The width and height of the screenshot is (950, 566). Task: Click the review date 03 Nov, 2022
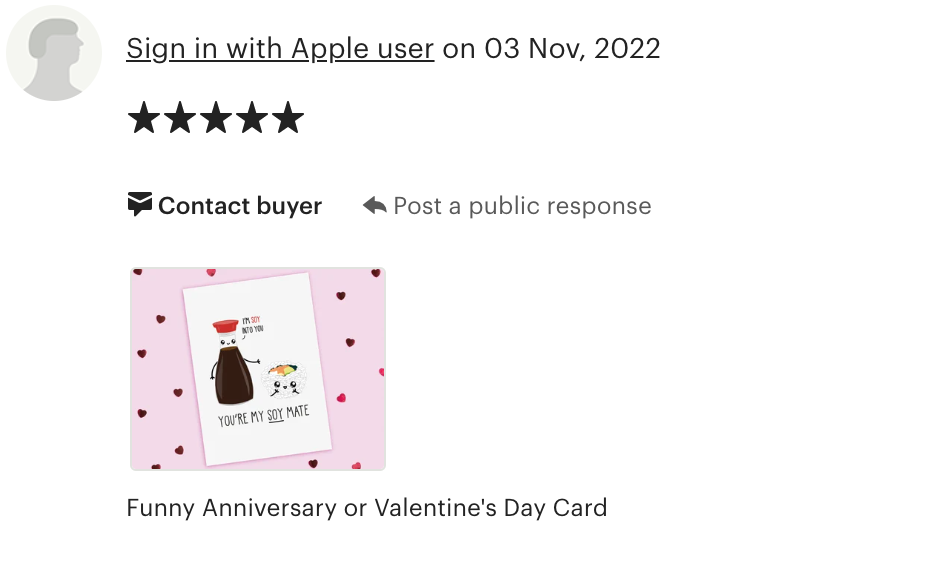(572, 48)
